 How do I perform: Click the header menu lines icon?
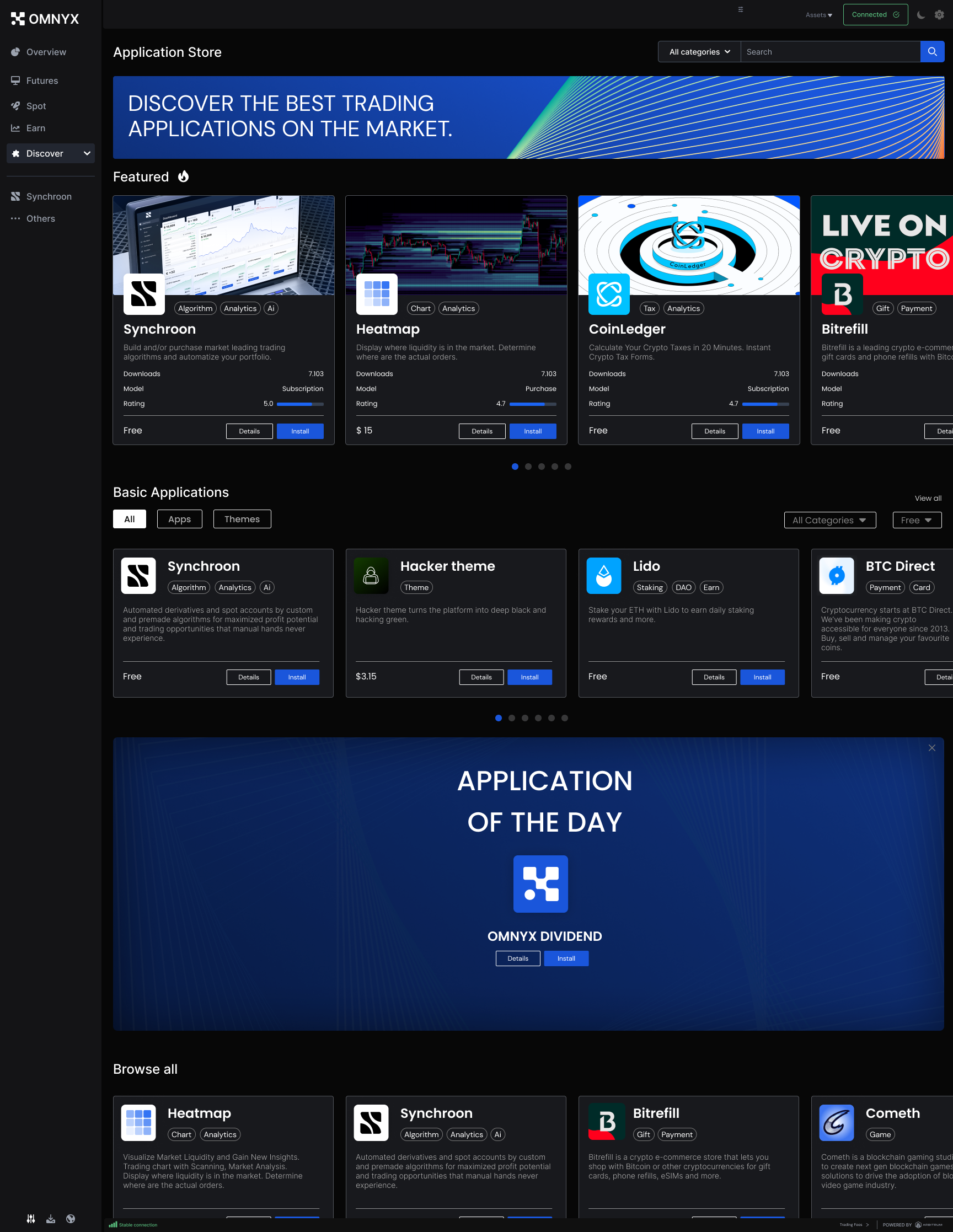click(740, 9)
